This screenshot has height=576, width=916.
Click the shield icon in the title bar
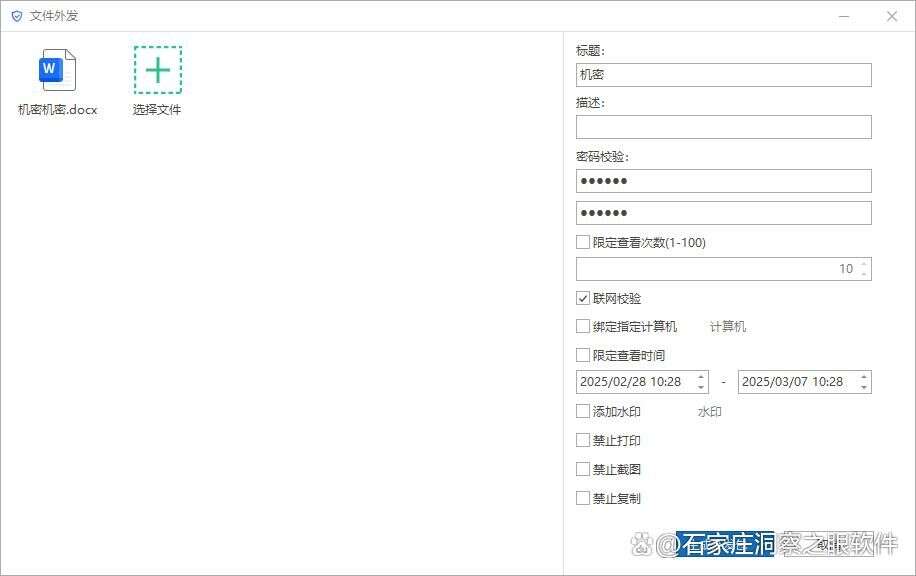(x=14, y=15)
